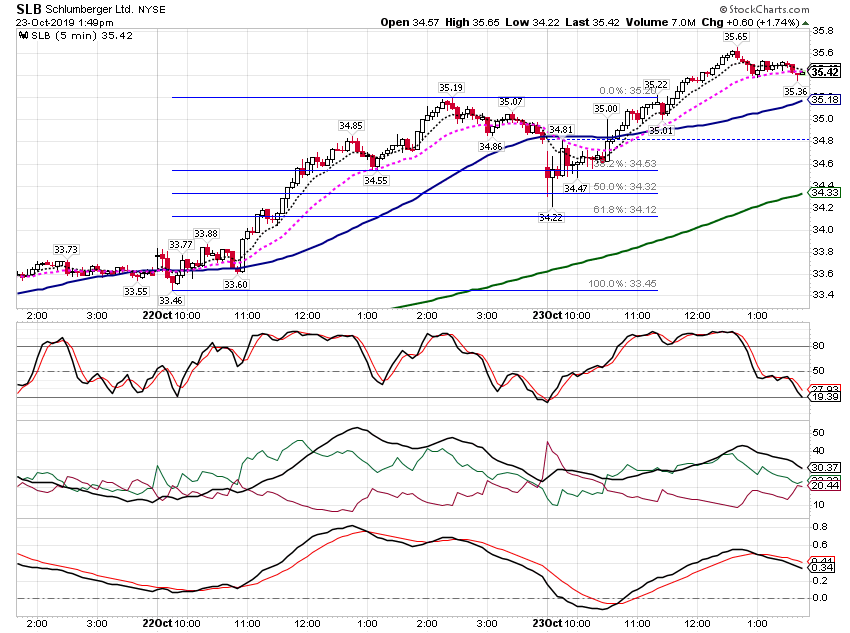
Task: Click the 35.8 price axis label
Action: 823,31
